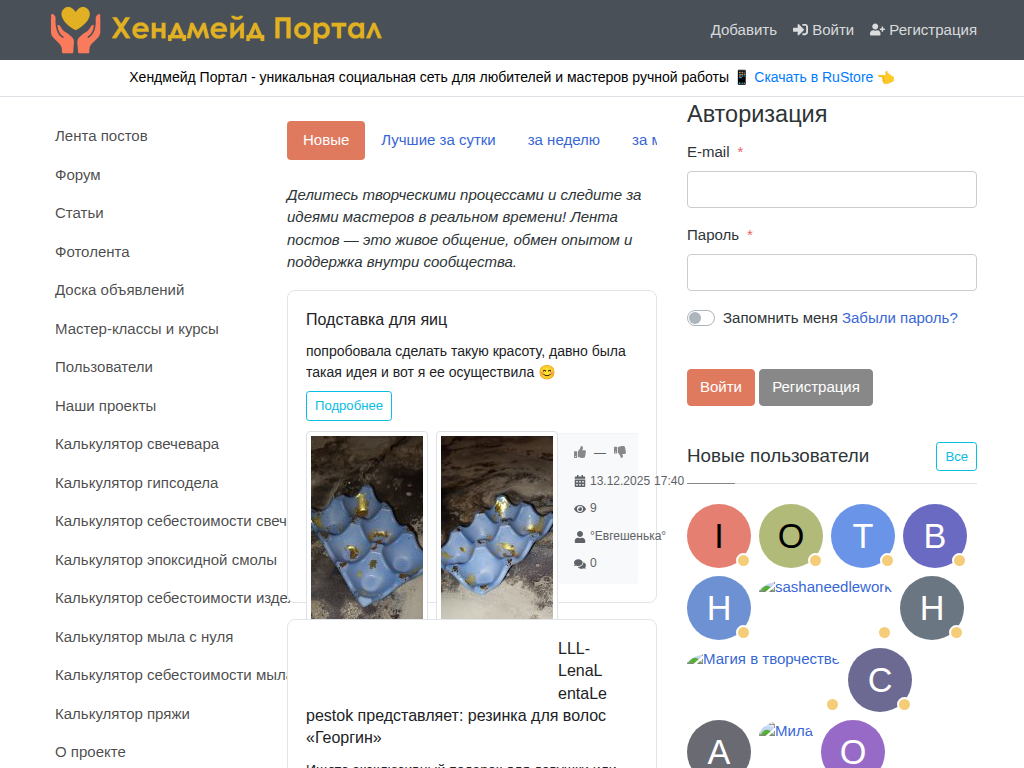Open the за неделю tab
This screenshot has height=768, width=1024.
pyautogui.click(x=563, y=140)
